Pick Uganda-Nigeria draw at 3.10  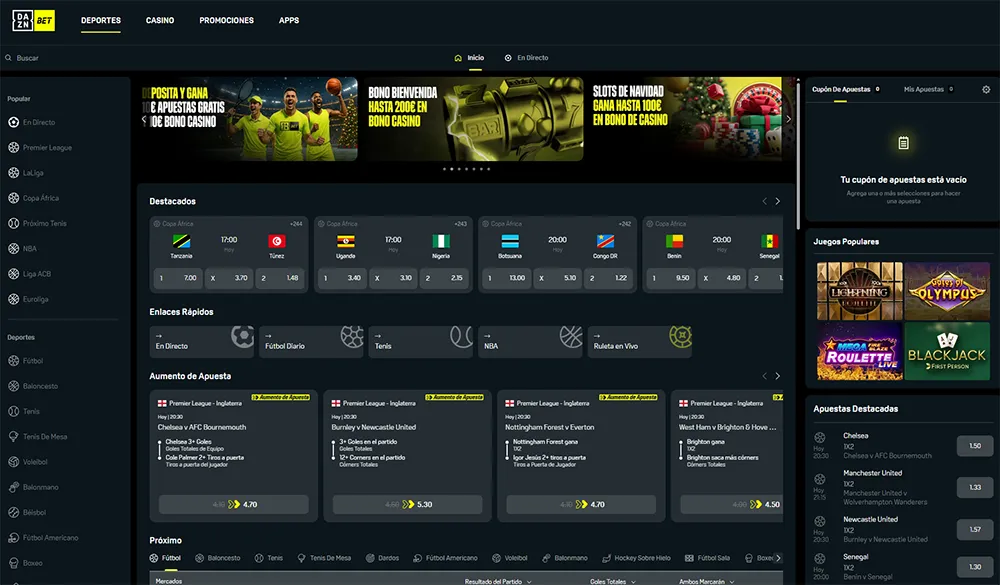393,278
